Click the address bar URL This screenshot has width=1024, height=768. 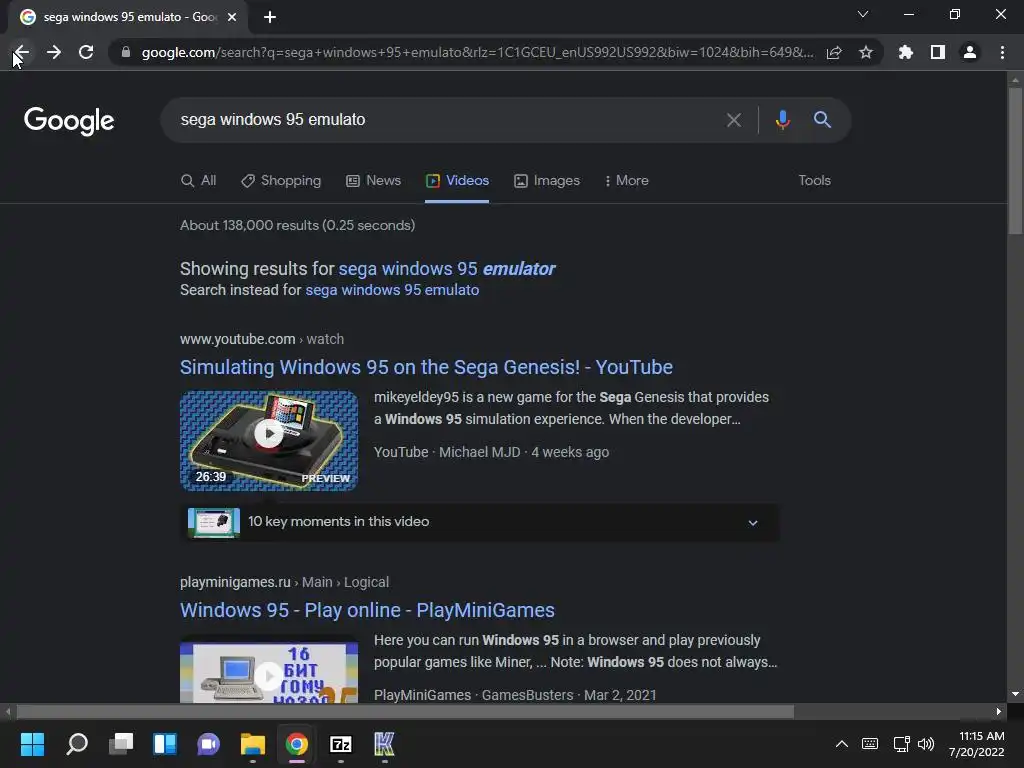[478, 52]
